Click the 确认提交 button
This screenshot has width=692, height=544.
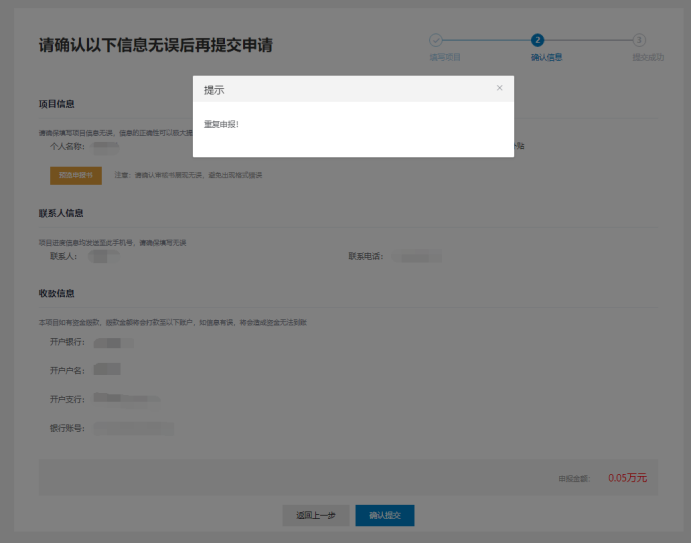(x=385, y=515)
